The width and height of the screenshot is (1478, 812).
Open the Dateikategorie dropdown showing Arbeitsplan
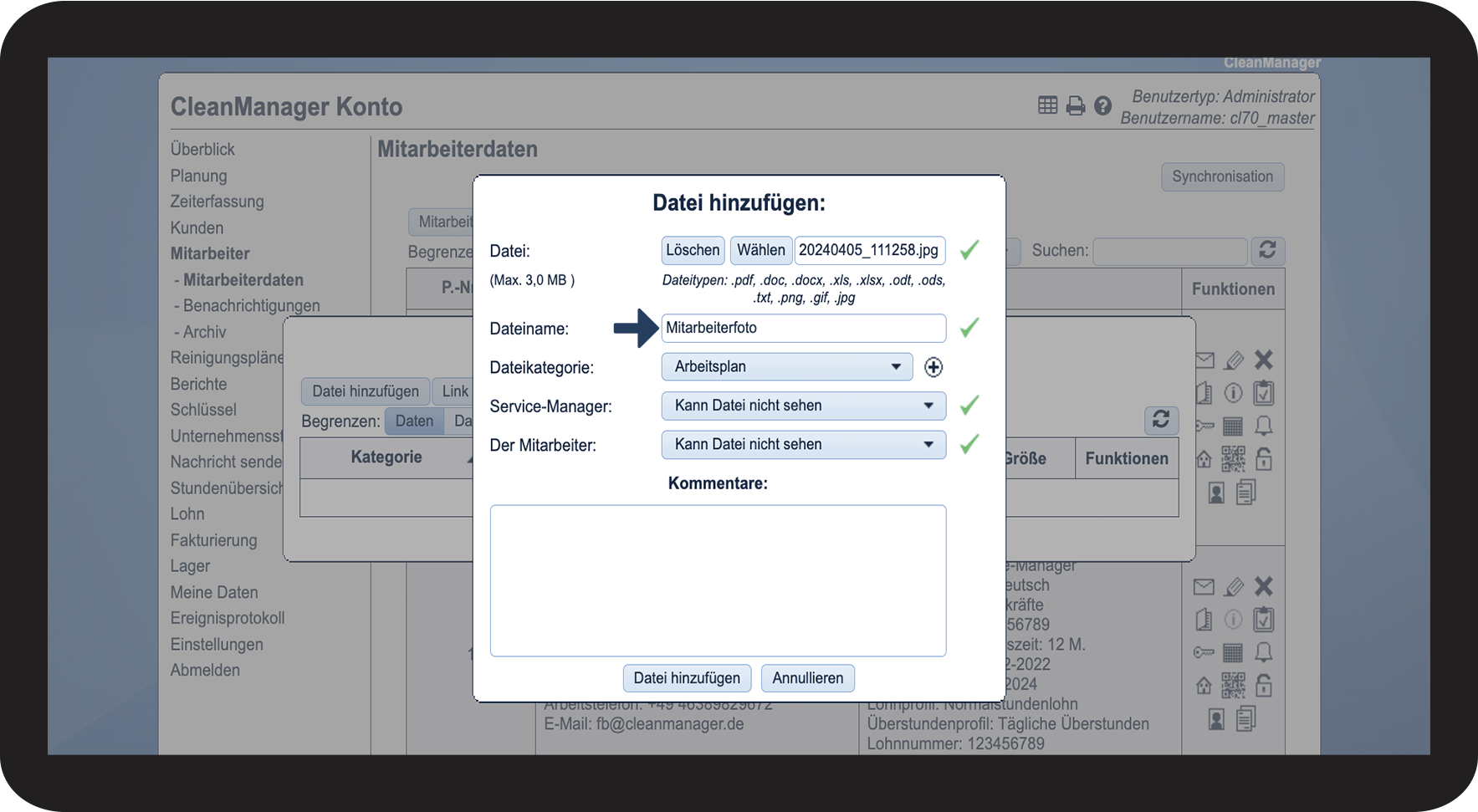786,367
